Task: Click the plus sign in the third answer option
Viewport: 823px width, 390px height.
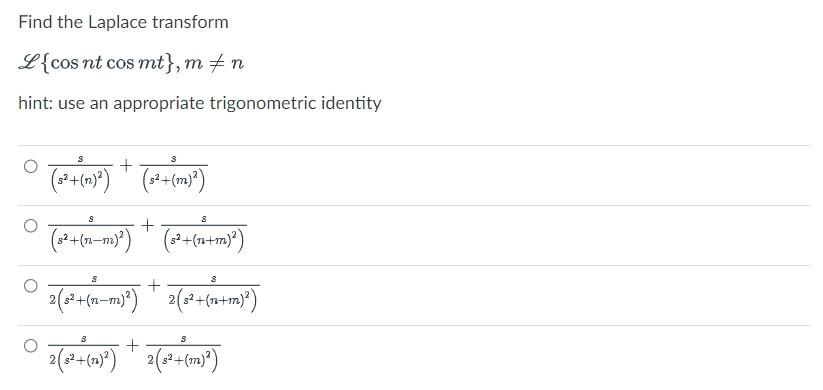Action: click(x=154, y=286)
